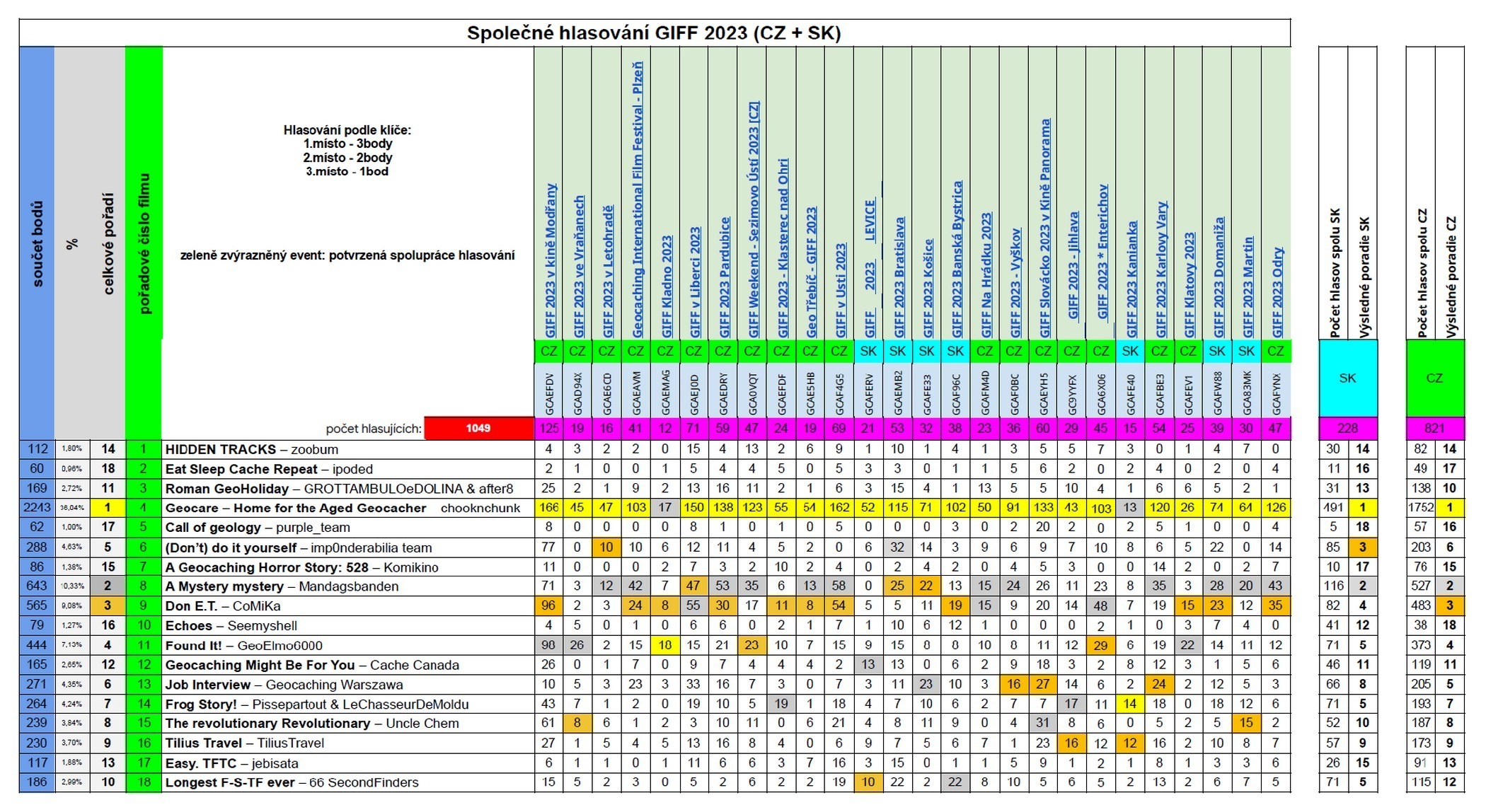Viewport: 1486px width, 812px height.
Task: Click the 2243 total points cell
Action: pyautogui.click(x=37, y=508)
